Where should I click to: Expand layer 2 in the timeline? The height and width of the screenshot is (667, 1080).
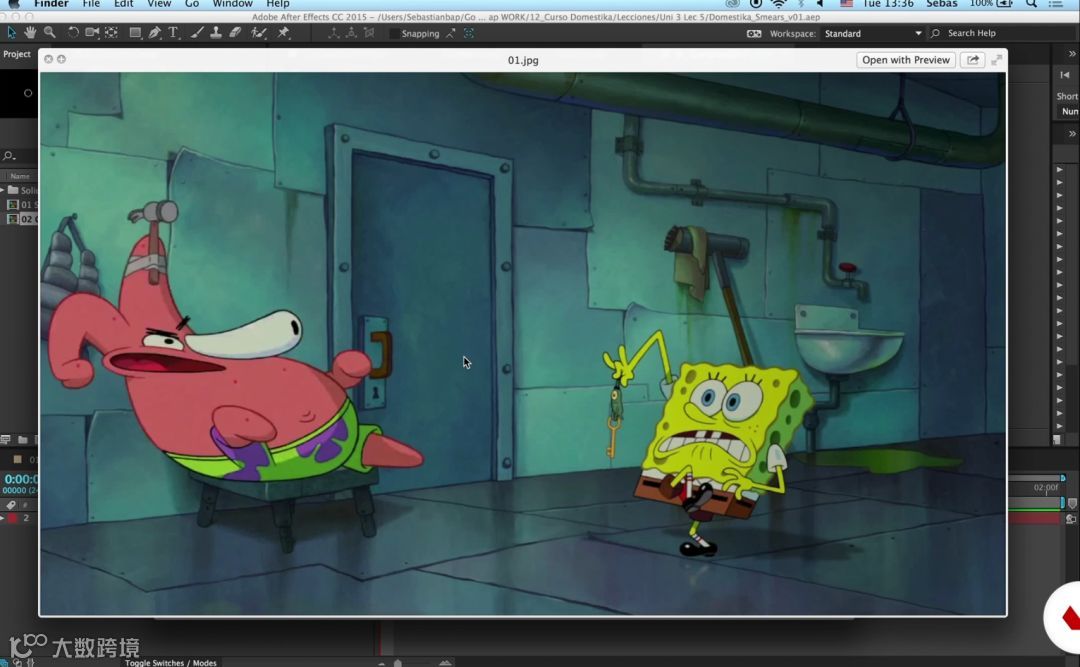(3, 517)
